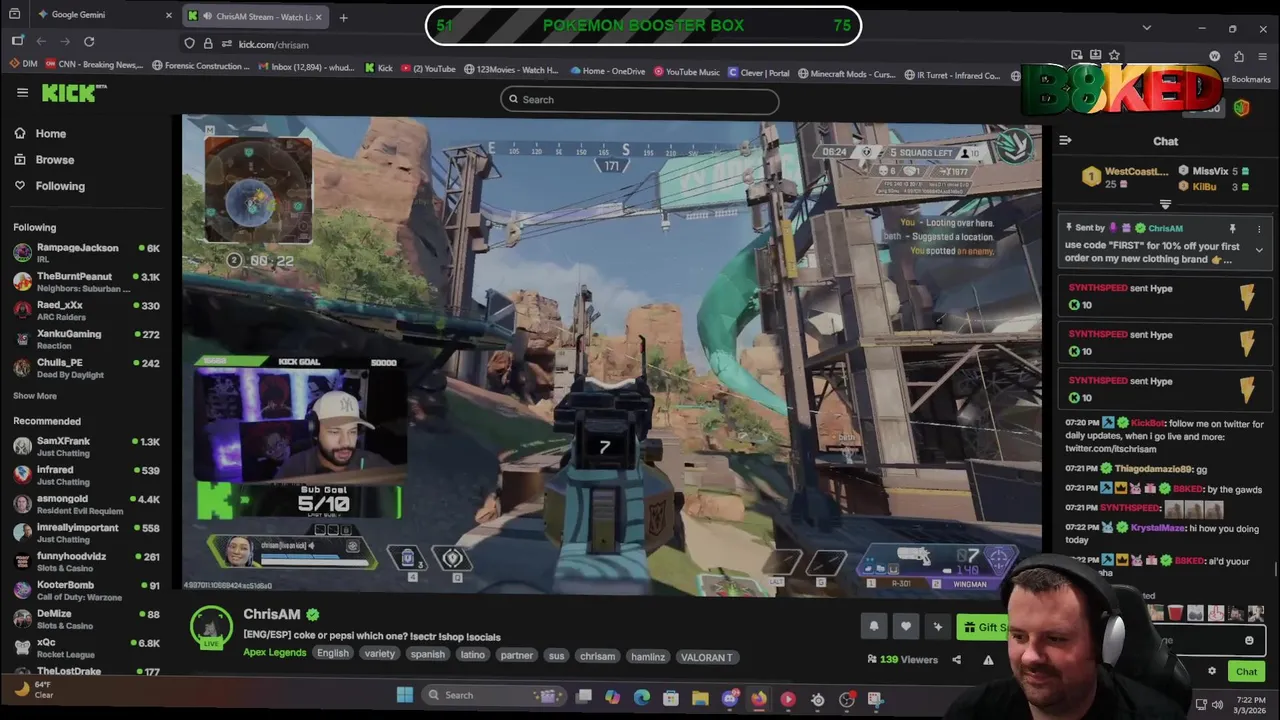This screenshot has width=1280, height=720.
Task: Collapse the chat panel with arrow icon
Action: pyautogui.click(x=1065, y=141)
